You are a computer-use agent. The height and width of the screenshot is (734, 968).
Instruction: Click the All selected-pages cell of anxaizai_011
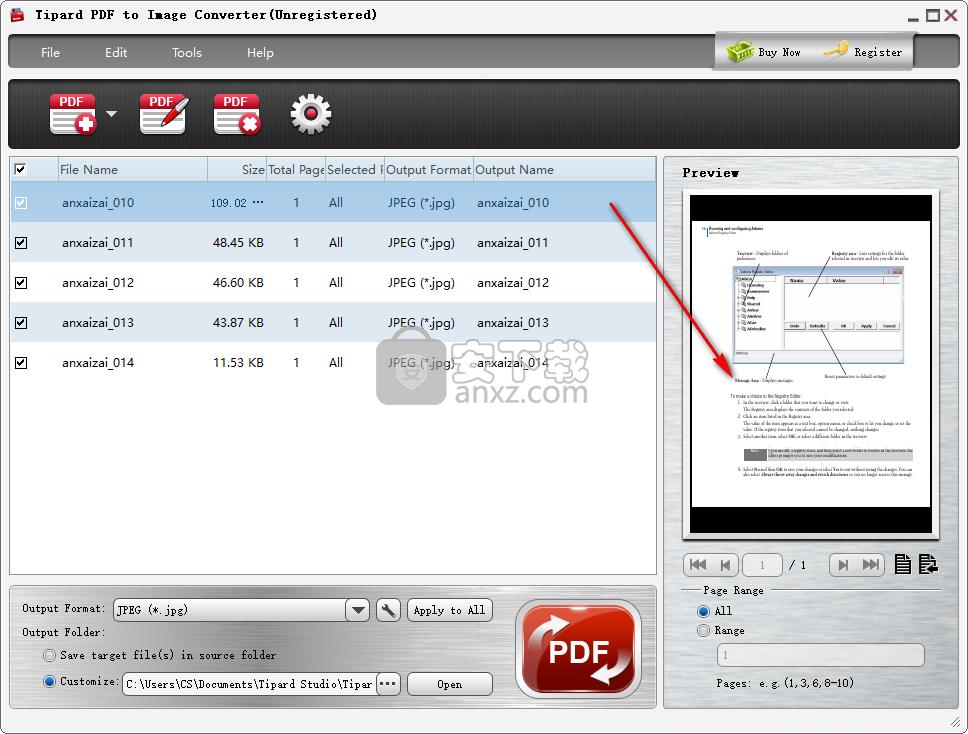click(x=335, y=243)
